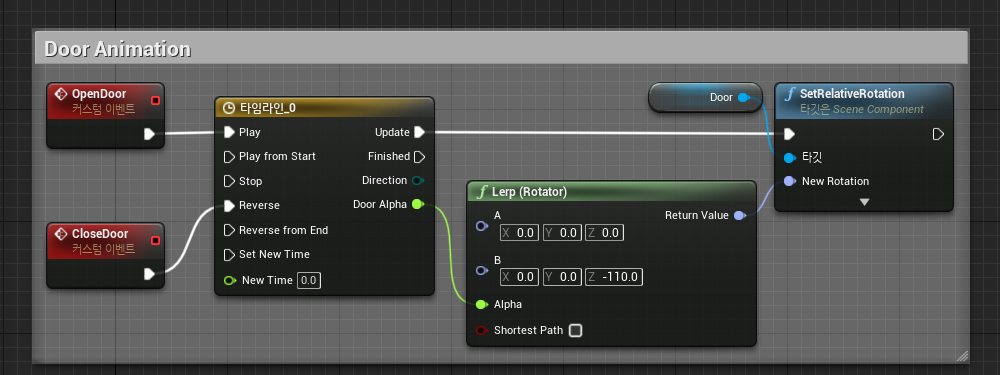Click the OpenDoor execution output pin

149,134
